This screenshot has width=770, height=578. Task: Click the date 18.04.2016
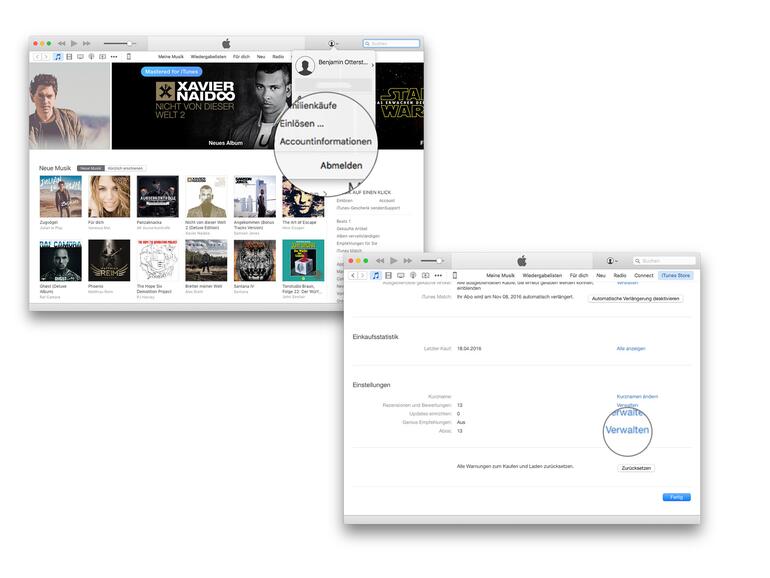(x=469, y=349)
